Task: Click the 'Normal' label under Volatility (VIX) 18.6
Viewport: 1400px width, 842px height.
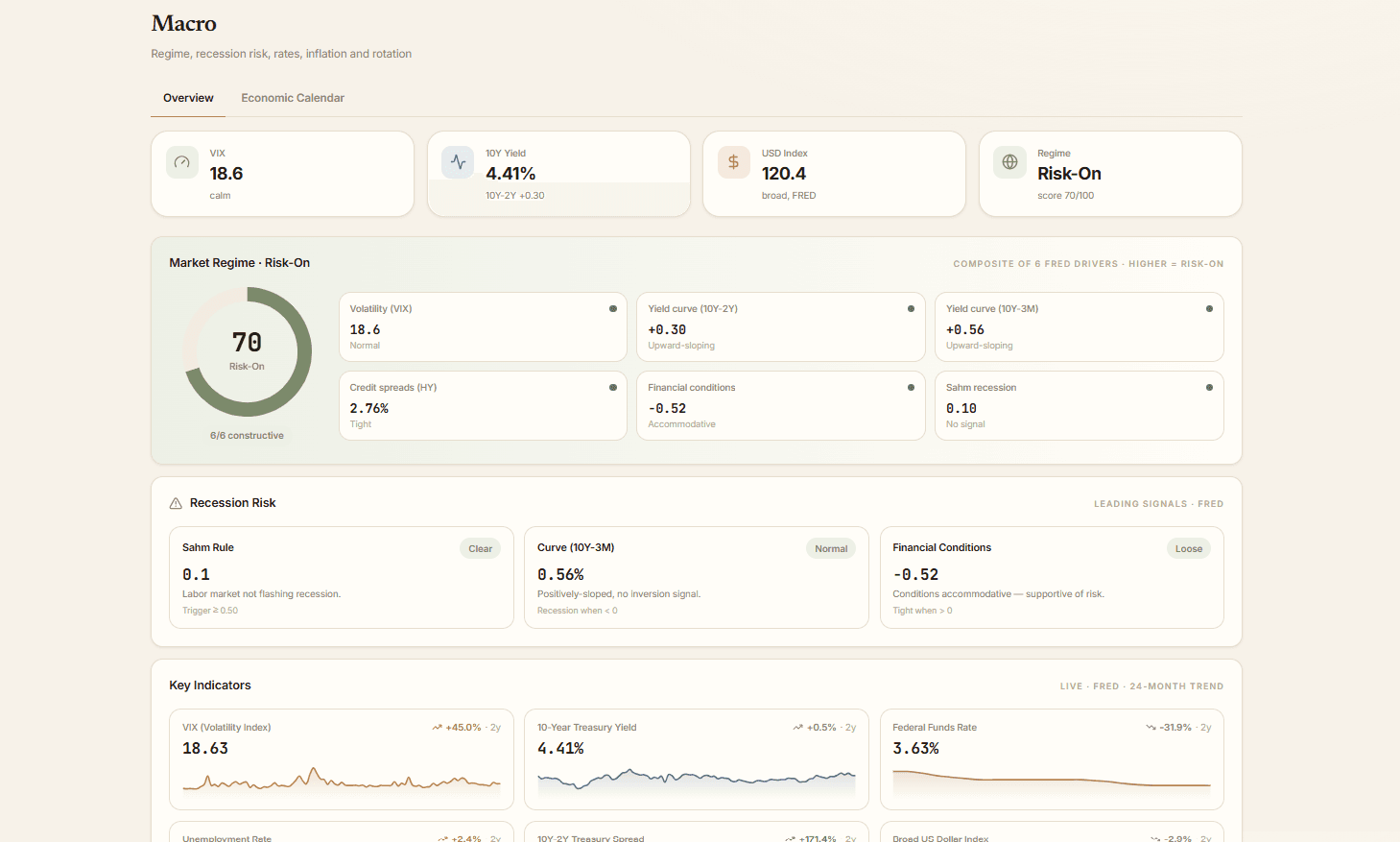Action: click(365, 346)
